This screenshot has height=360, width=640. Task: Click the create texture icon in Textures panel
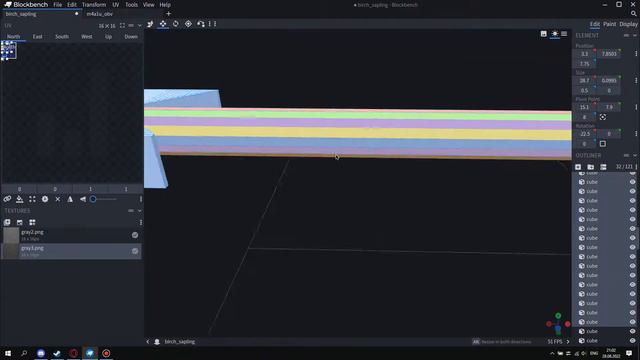tap(20, 222)
